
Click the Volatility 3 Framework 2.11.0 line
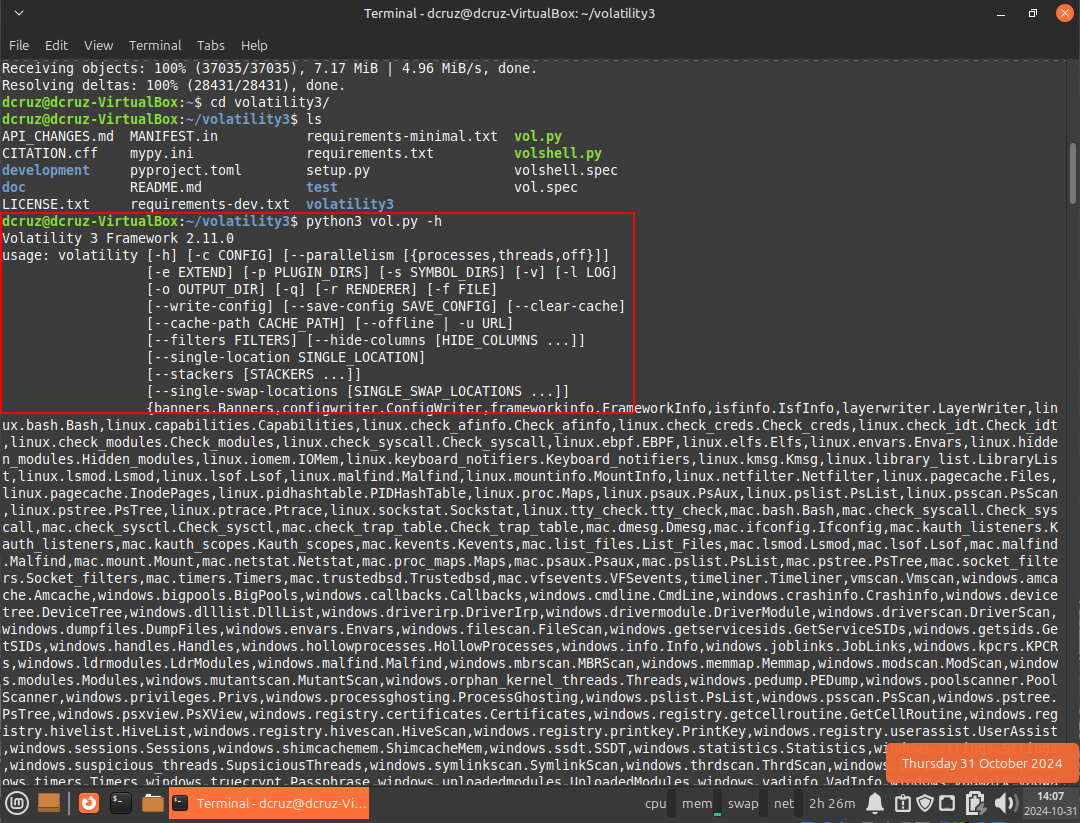click(118, 238)
